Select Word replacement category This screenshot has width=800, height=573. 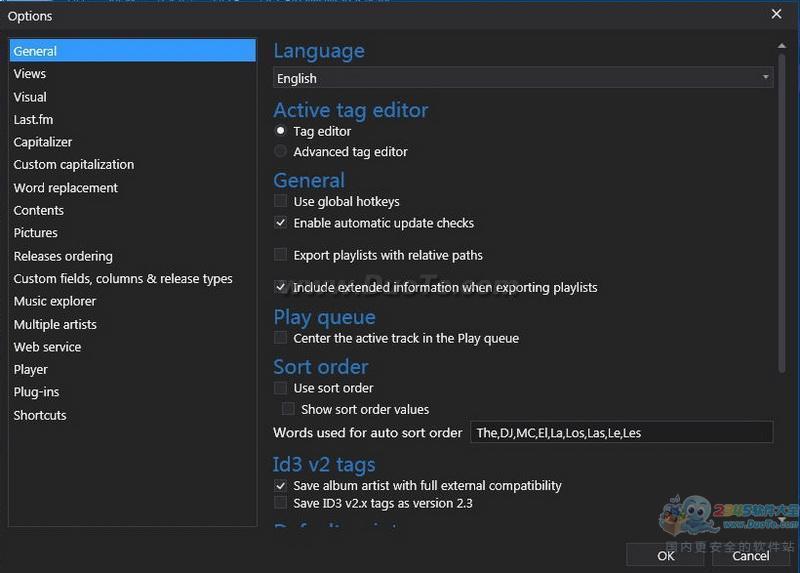pyautogui.click(x=133, y=188)
